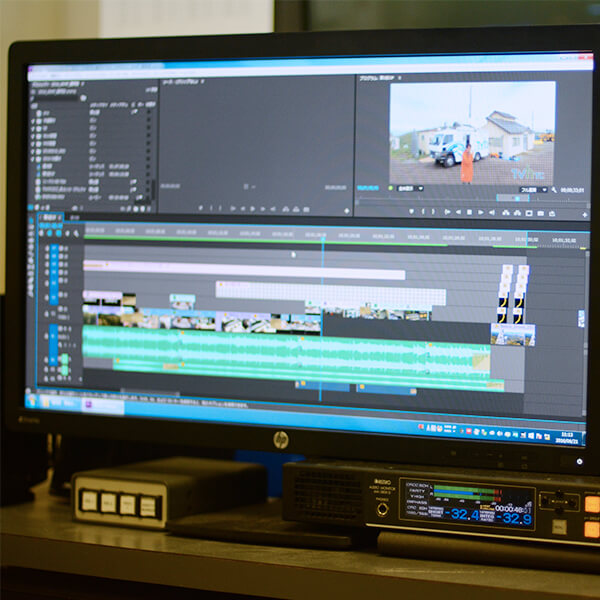Click the Program monitor video preview

pyautogui.click(x=472, y=133)
